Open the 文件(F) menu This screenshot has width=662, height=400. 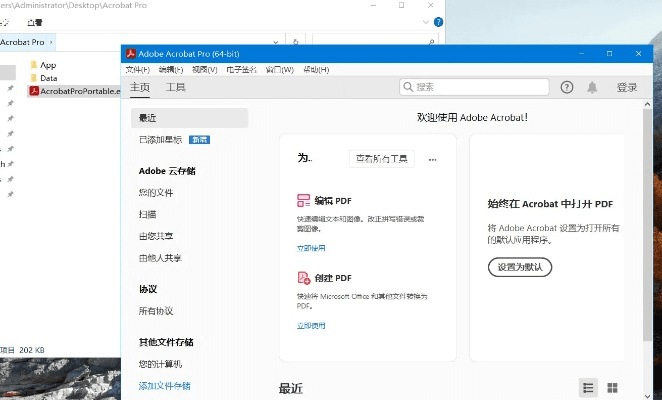[x=137, y=70]
